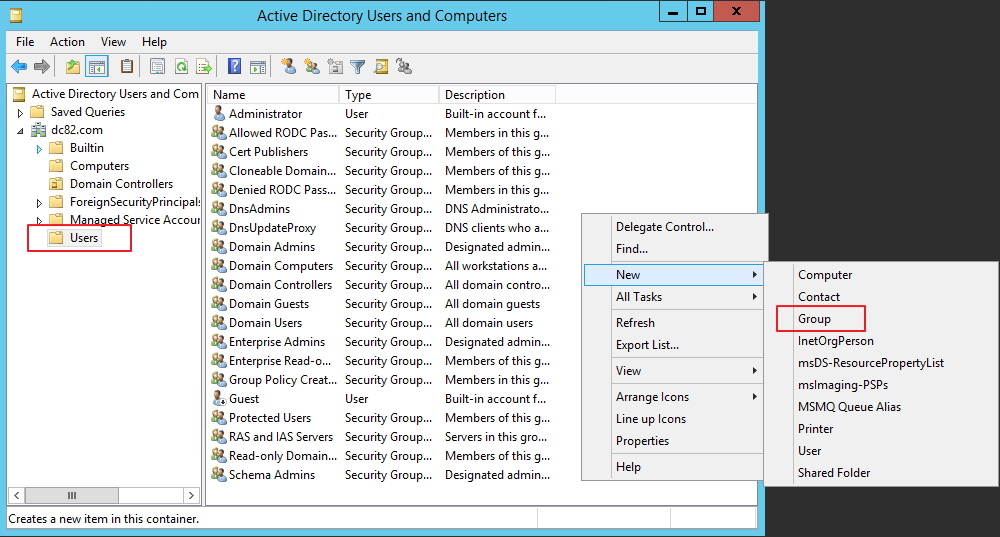The width and height of the screenshot is (1000, 537).
Task: Select Refresh in the context menu
Action: 635,323
